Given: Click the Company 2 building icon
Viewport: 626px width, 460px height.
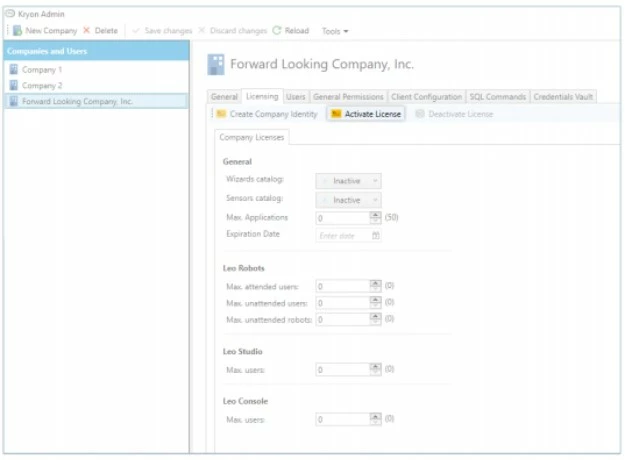Looking at the screenshot, I should [x=14, y=85].
